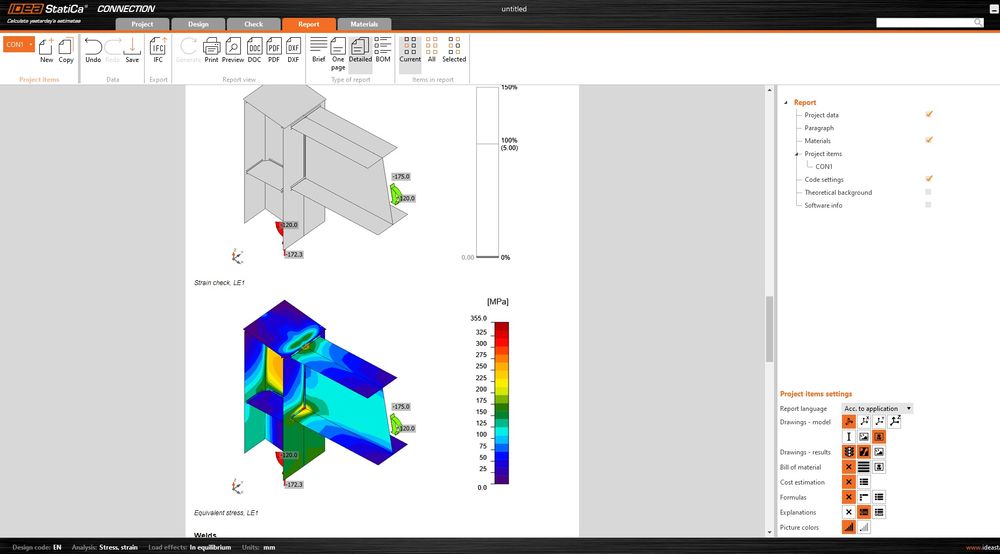Print the report
Screen dimensions: 1000x554
(x=211, y=50)
